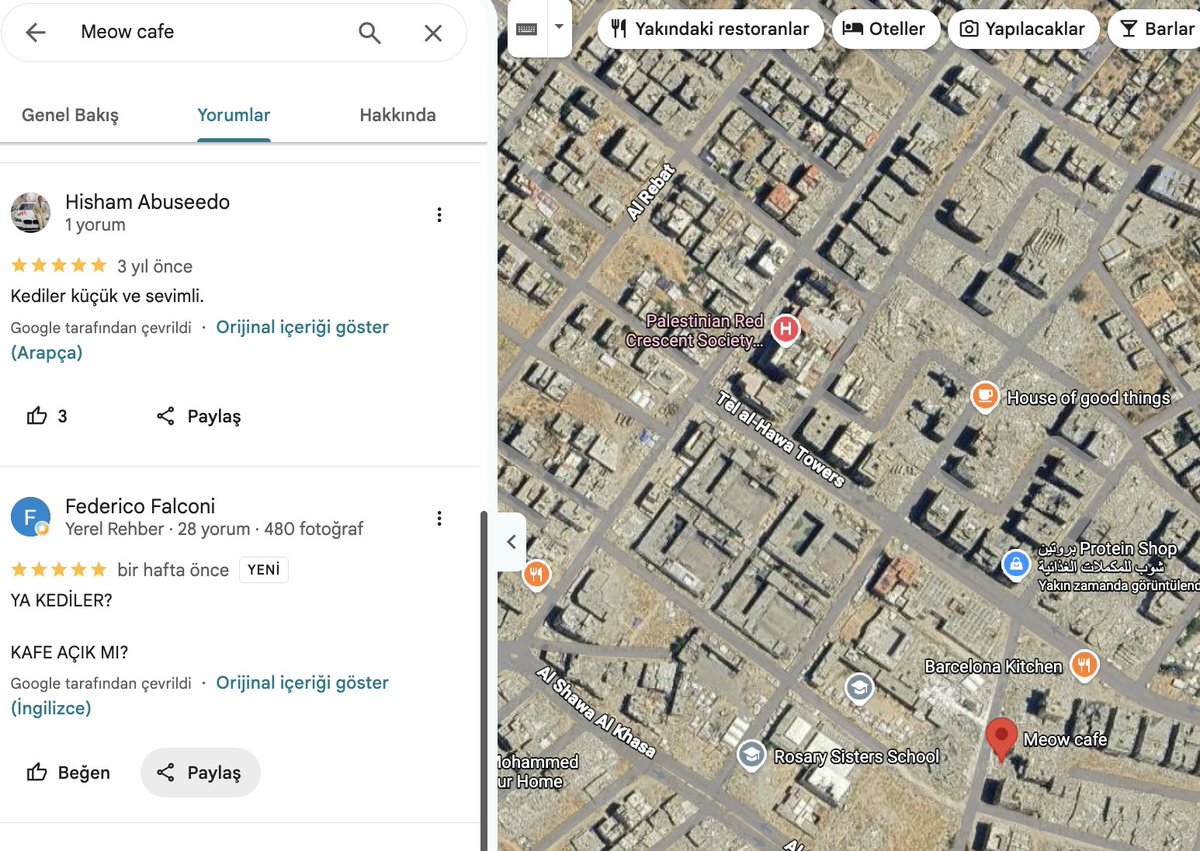Click the House of good things cafe marker
The height and width of the screenshot is (851, 1200).
[985, 396]
